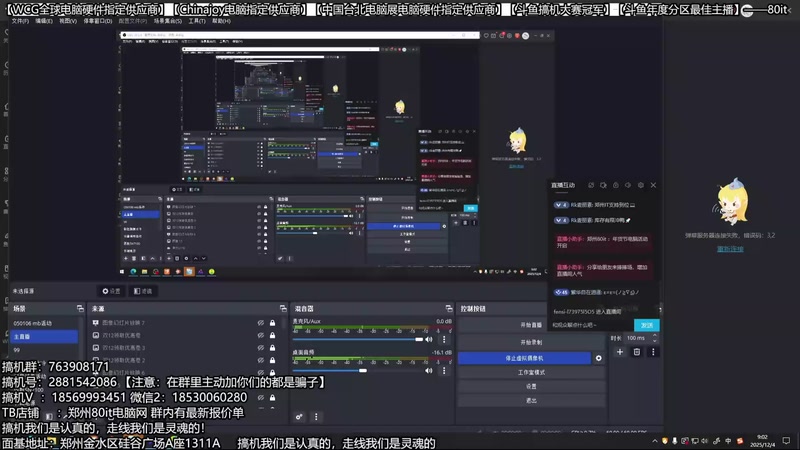Mute the 麦克风/Aux audio channel
This screenshot has height=450, width=800.
(429, 339)
